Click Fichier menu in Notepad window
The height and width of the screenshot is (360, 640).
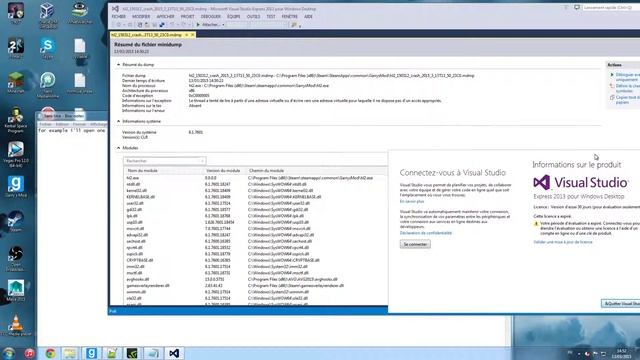[45, 124]
